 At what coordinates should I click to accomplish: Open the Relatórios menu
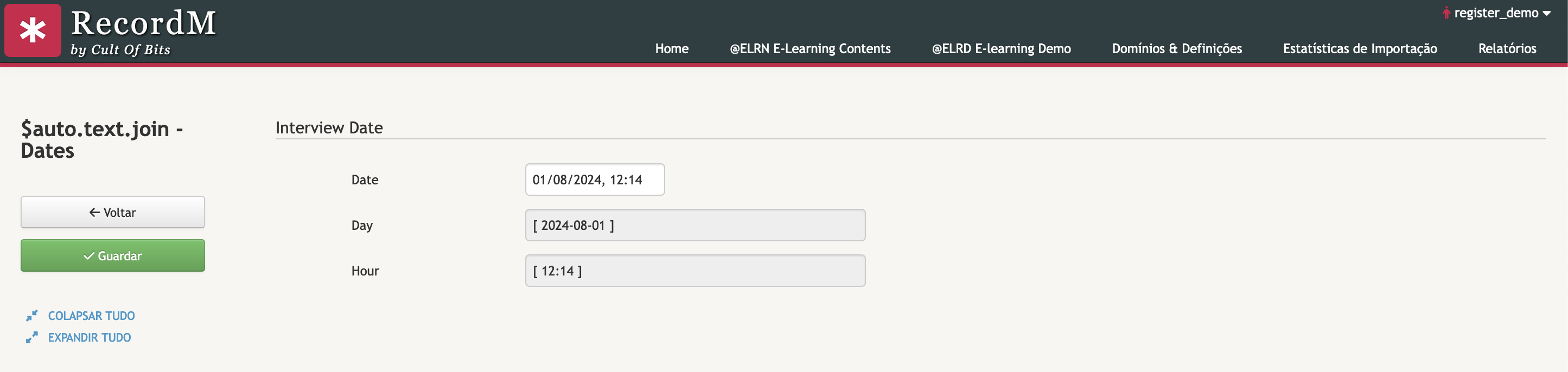pos(1507,49)
